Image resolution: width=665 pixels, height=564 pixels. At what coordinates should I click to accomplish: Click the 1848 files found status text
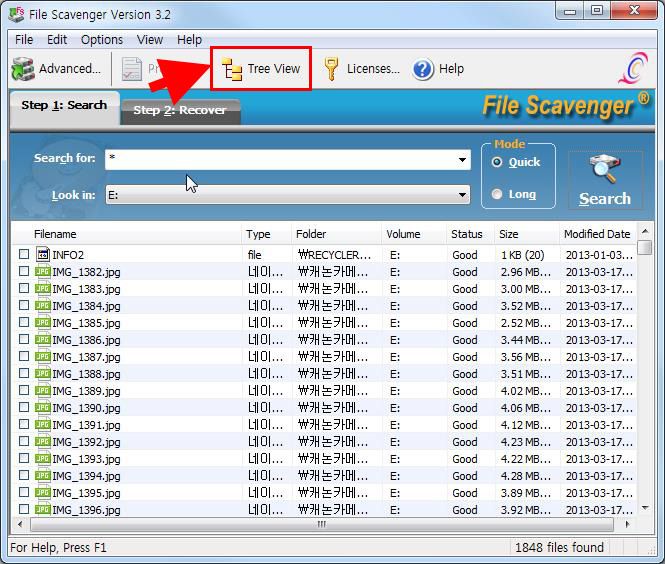pyautogui.click(x=559, y=547)
